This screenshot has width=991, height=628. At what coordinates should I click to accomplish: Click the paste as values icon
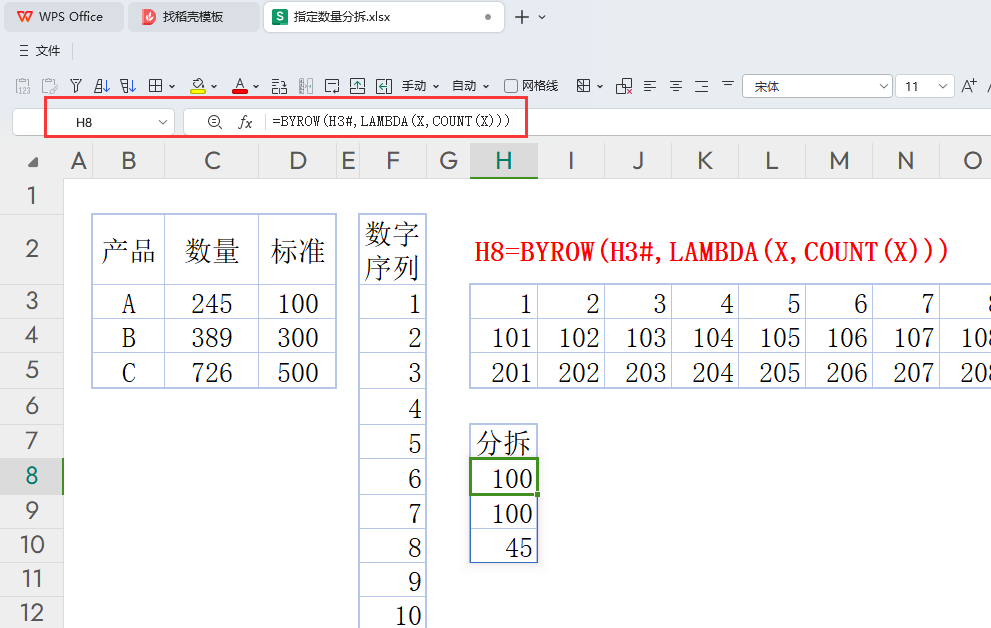click(x=23, y=86)
